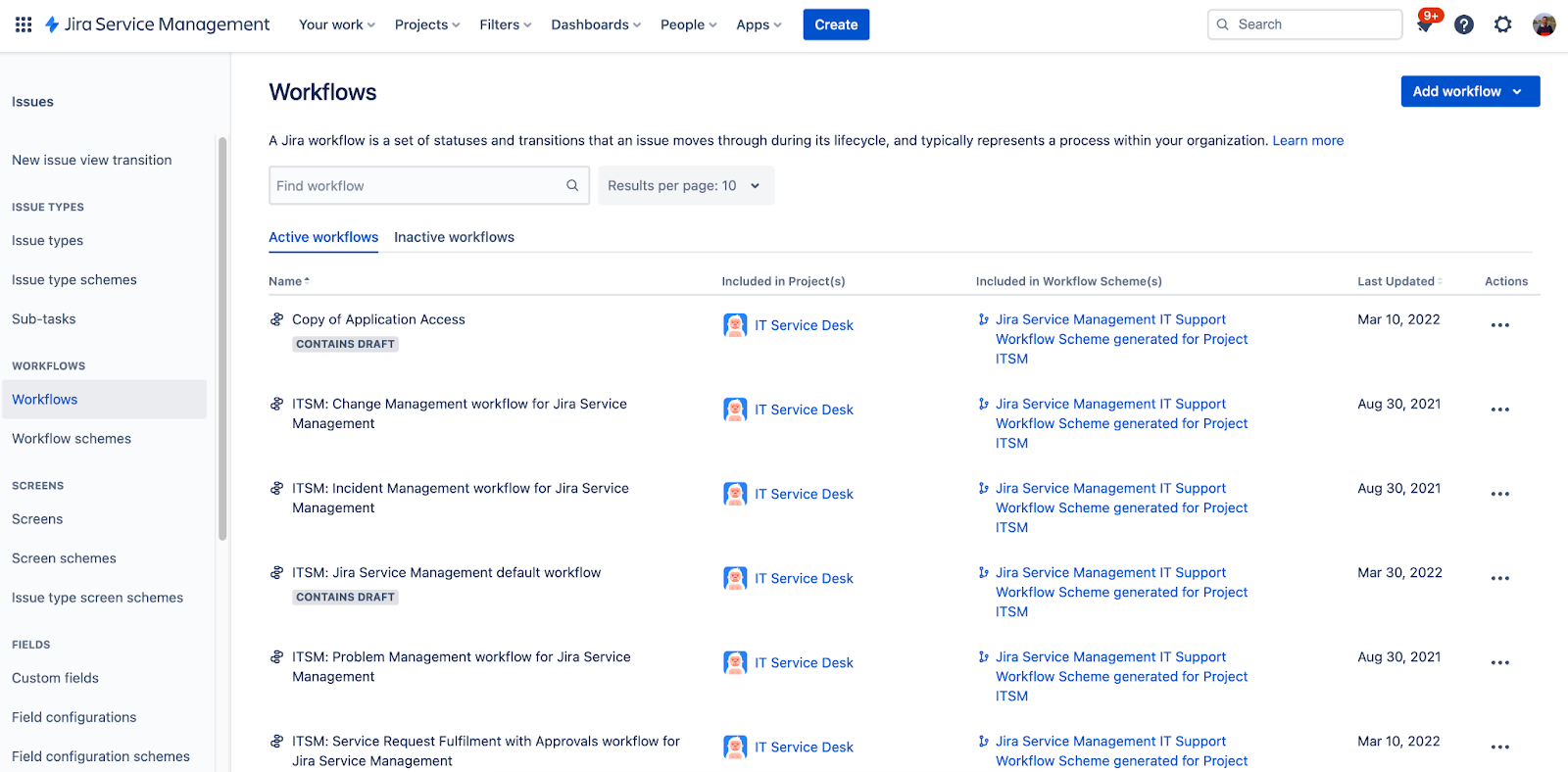Open the app switcher grid icon
Viewport: 1568px width, 772px height.
tap(24, 24)
